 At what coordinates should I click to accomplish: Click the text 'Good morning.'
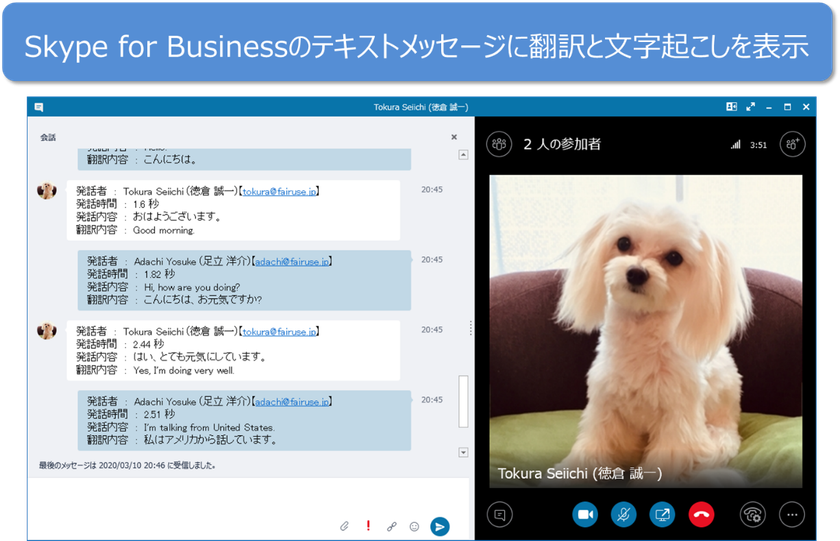click(164, 230)
